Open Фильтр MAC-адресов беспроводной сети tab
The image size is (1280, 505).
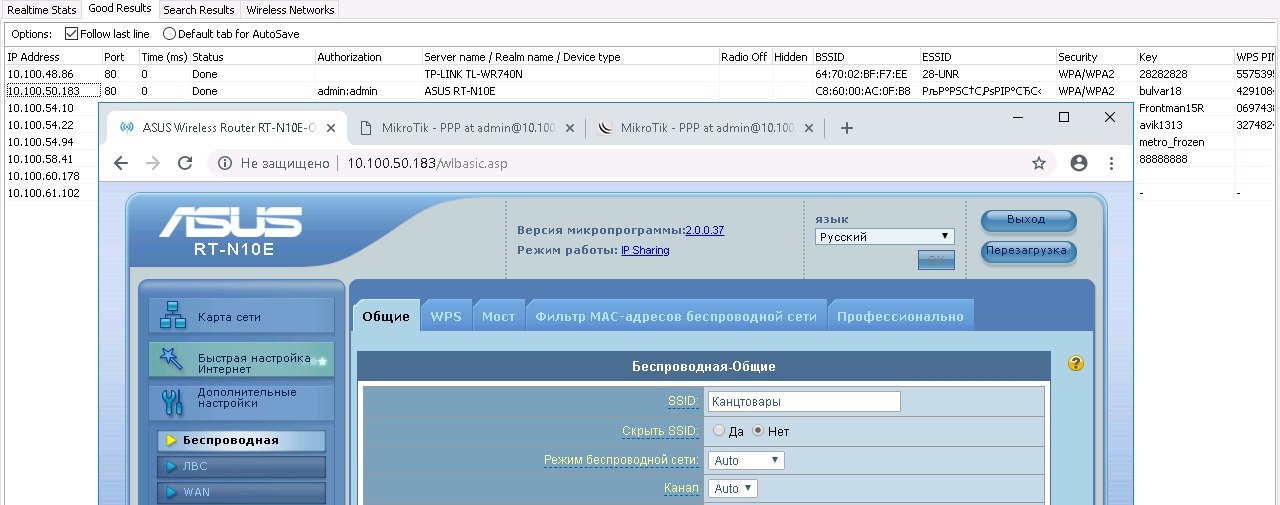pyautogui.click(x=676, y=316)
